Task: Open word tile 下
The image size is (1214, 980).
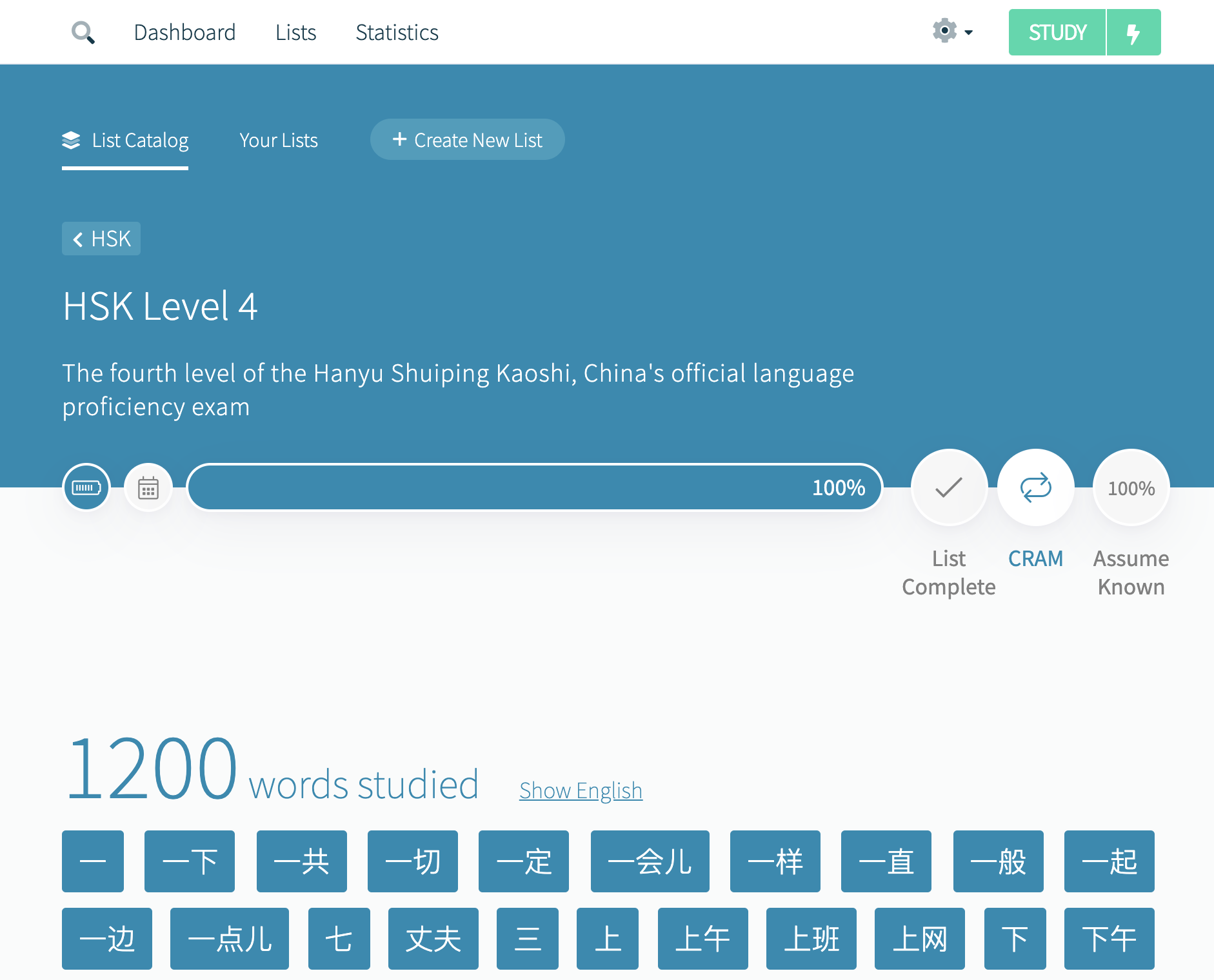Action: [1015, 939]
